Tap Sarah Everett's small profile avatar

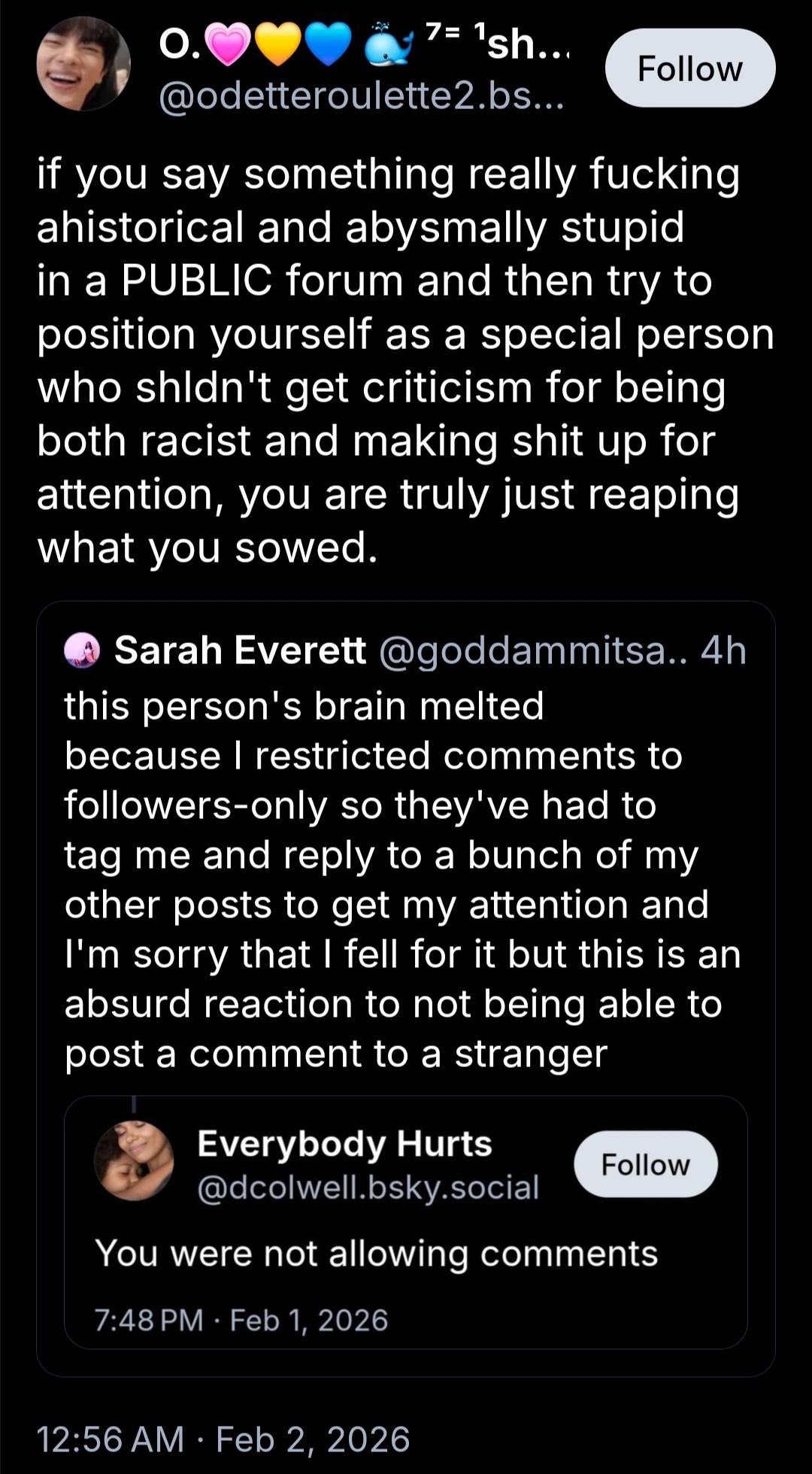pos(82,651)
